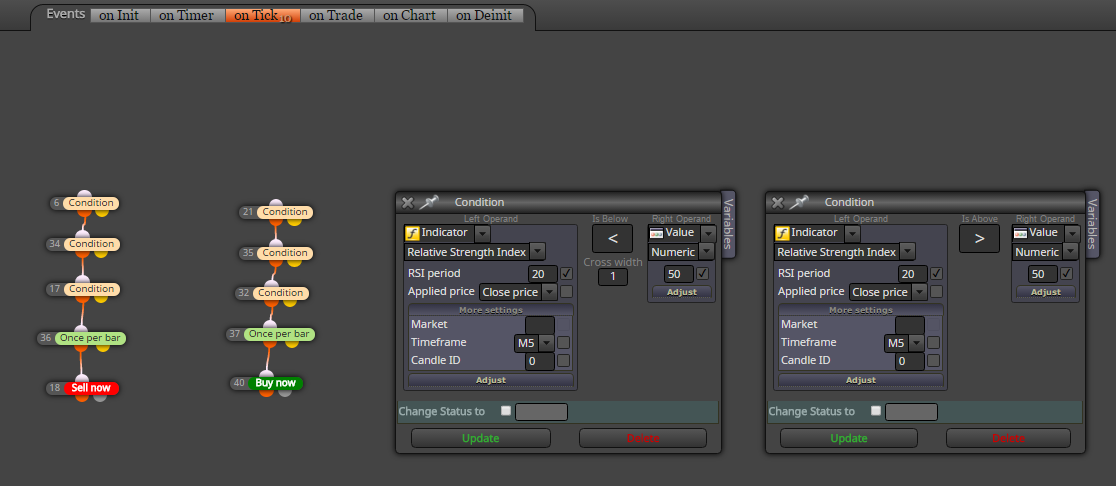This screenshot has width=1116, height=486.
Task: Expand More settings header in Is Below panel
Action: coord(490,310)
